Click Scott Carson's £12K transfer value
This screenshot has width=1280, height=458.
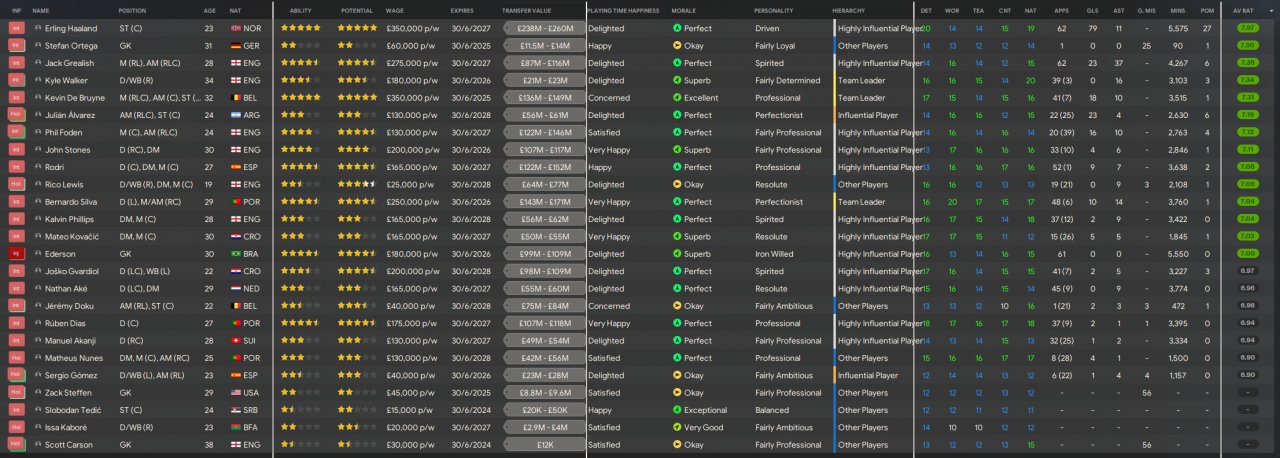[545, 445]
